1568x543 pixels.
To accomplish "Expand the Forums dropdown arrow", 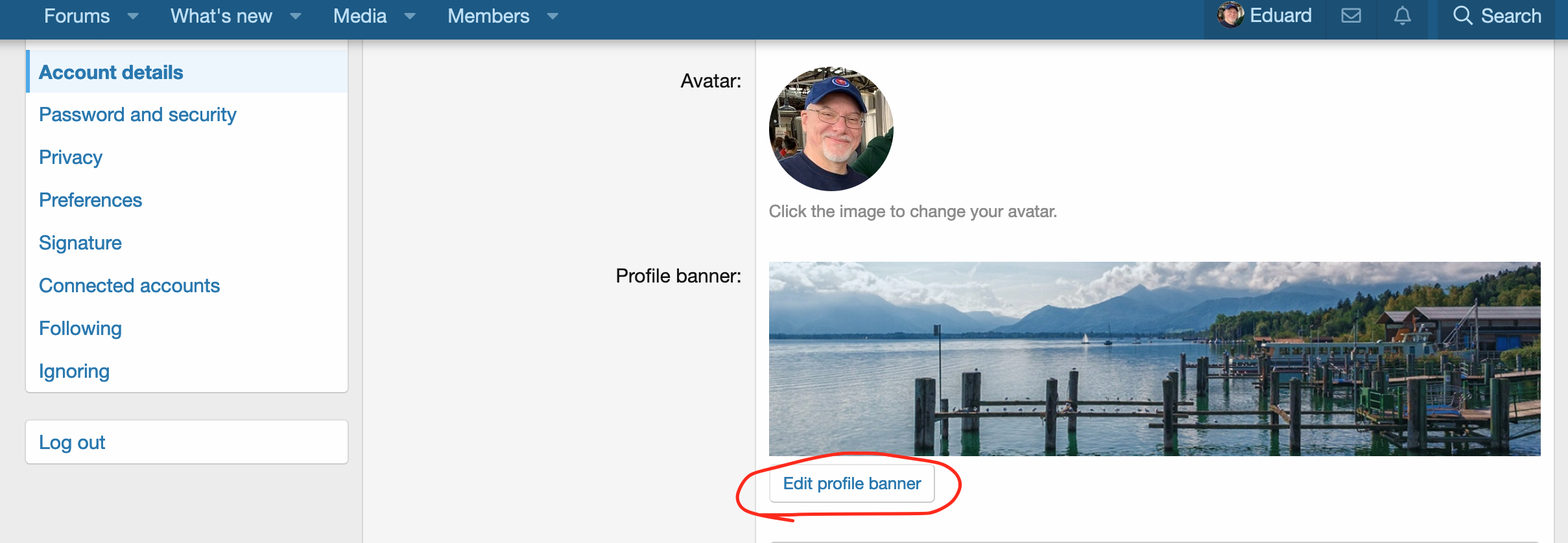I will (133, 16).
